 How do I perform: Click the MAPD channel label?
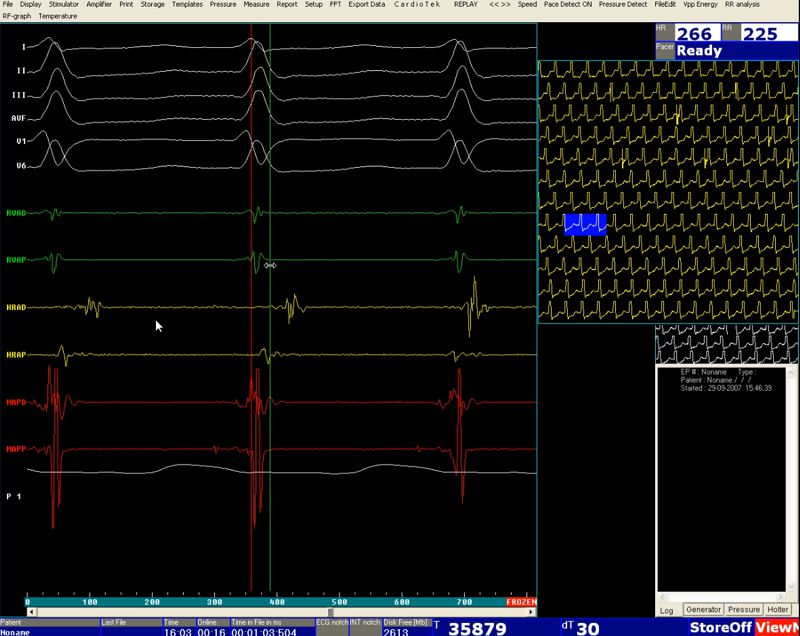[16, 402]
